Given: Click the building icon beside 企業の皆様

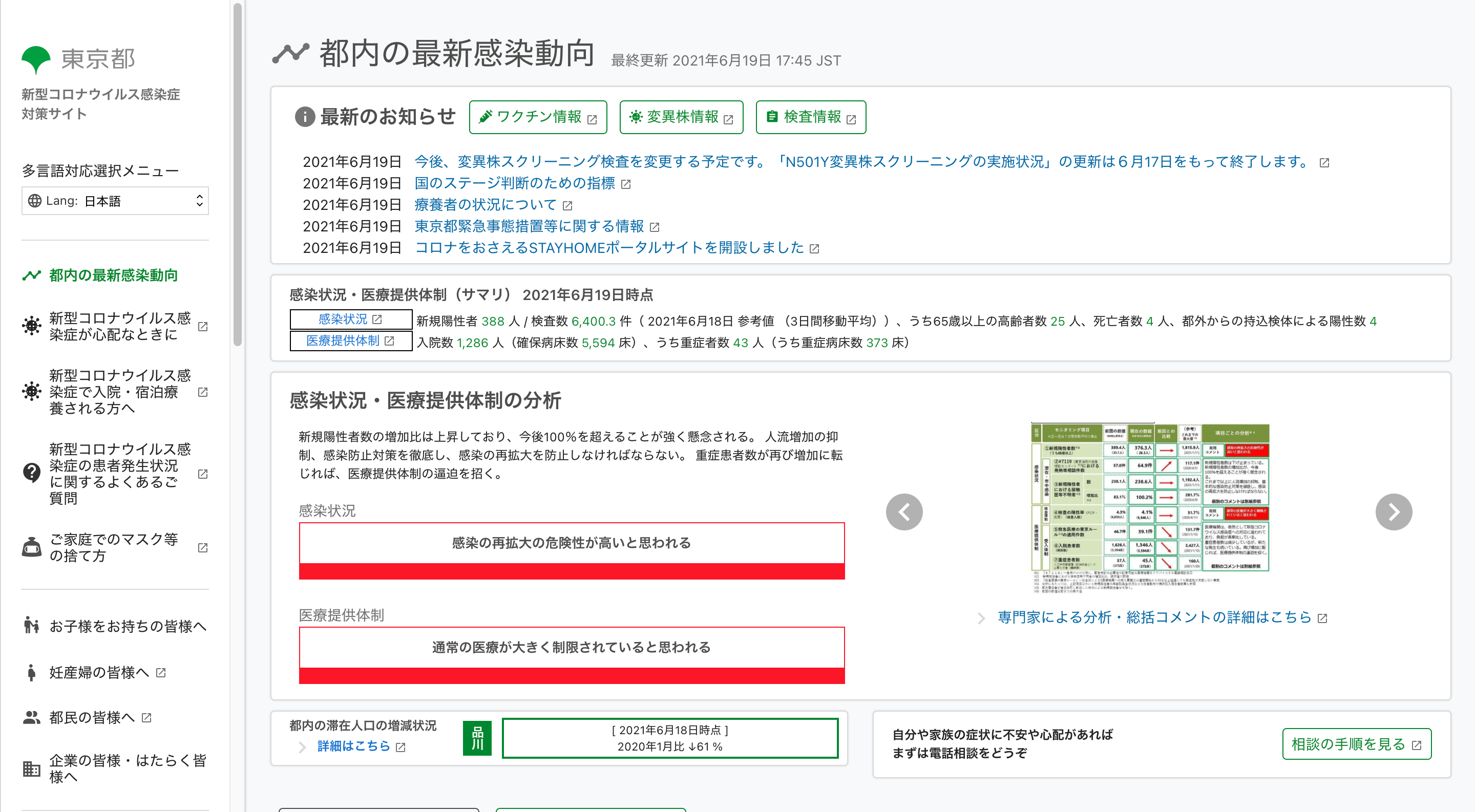Looking at the screenshot, I should coord(31,768).
